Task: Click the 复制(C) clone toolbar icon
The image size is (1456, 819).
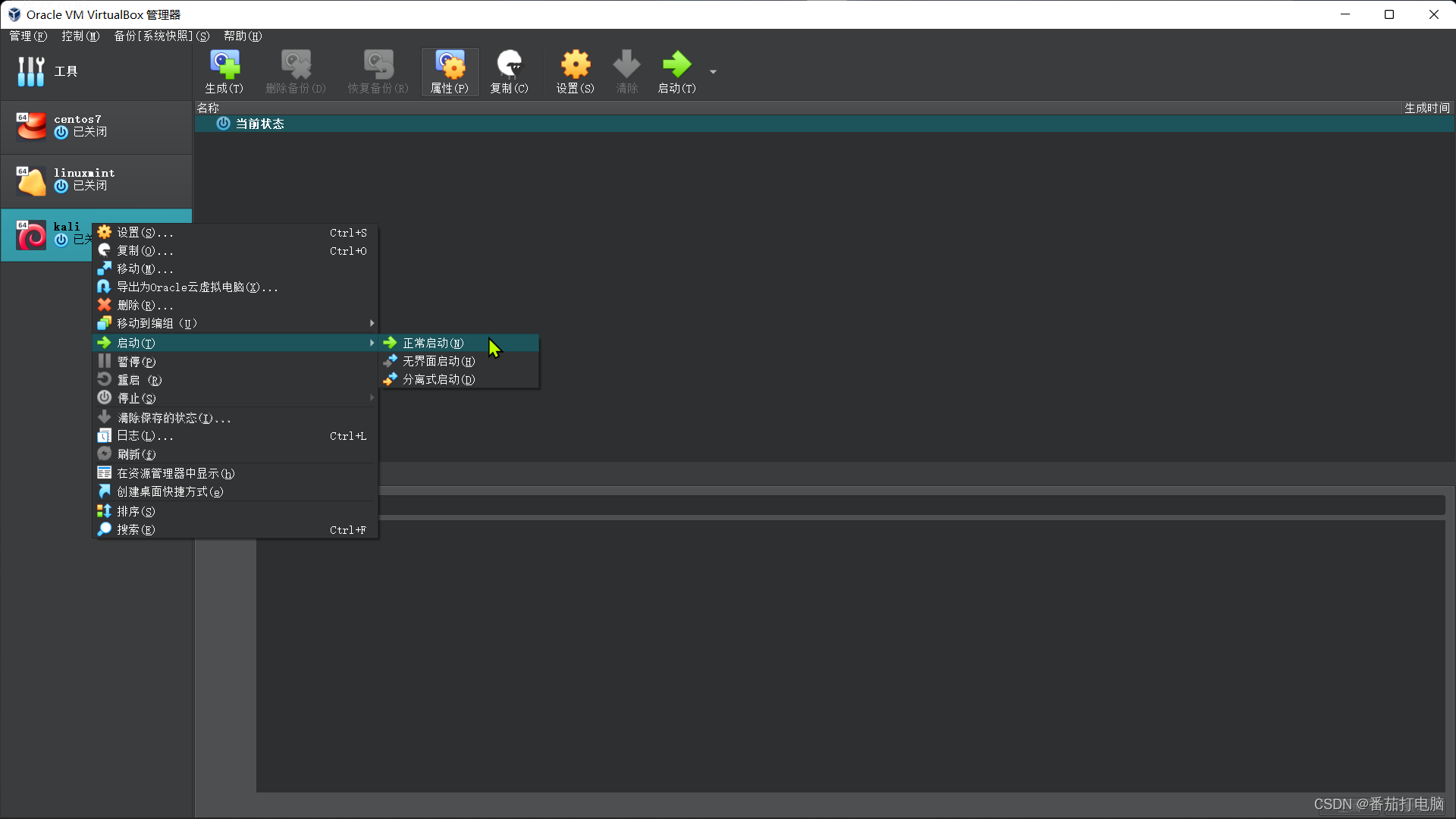Action: (x=509, y=72)
